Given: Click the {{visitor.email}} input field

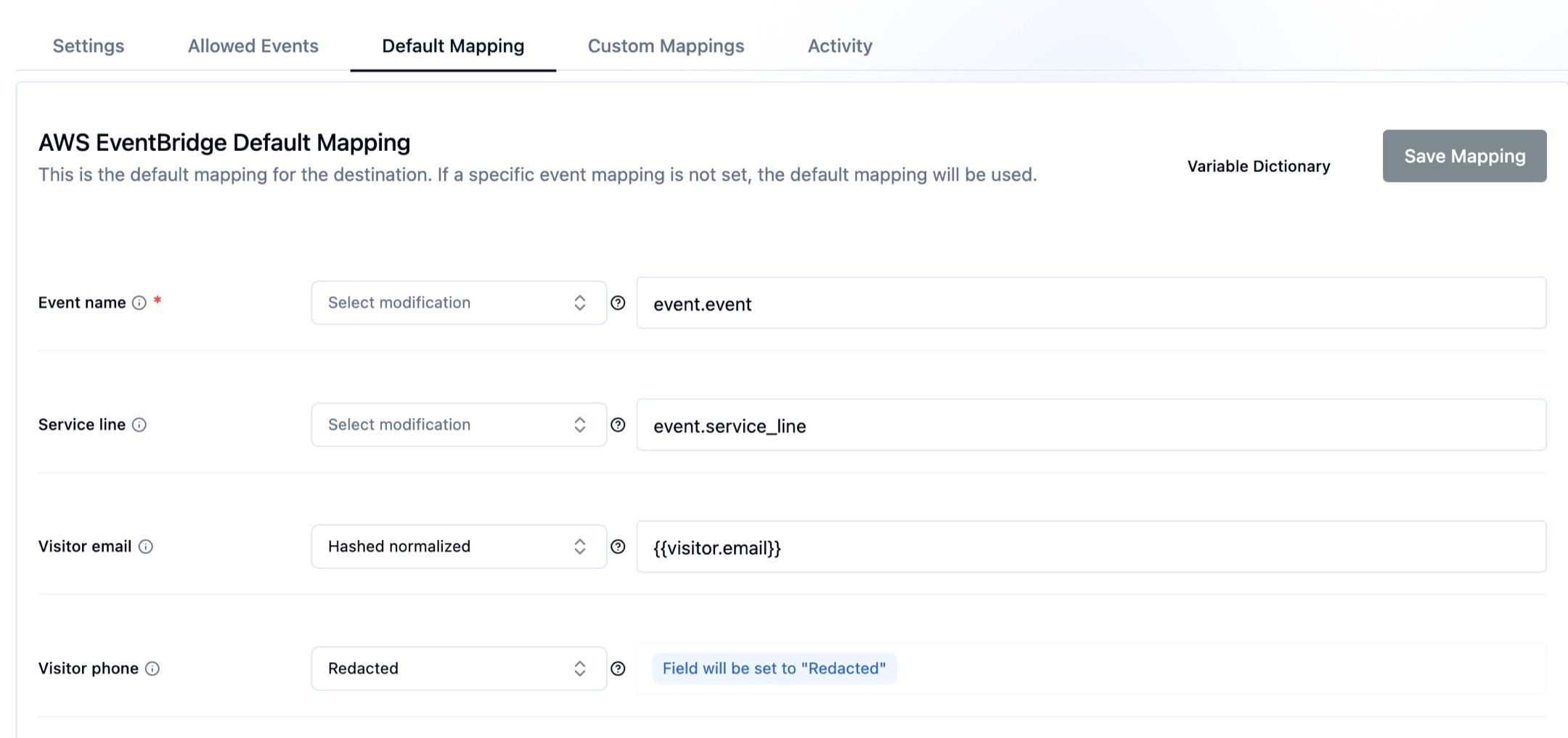Looking at the screenshot, I should click(1091, 546).
